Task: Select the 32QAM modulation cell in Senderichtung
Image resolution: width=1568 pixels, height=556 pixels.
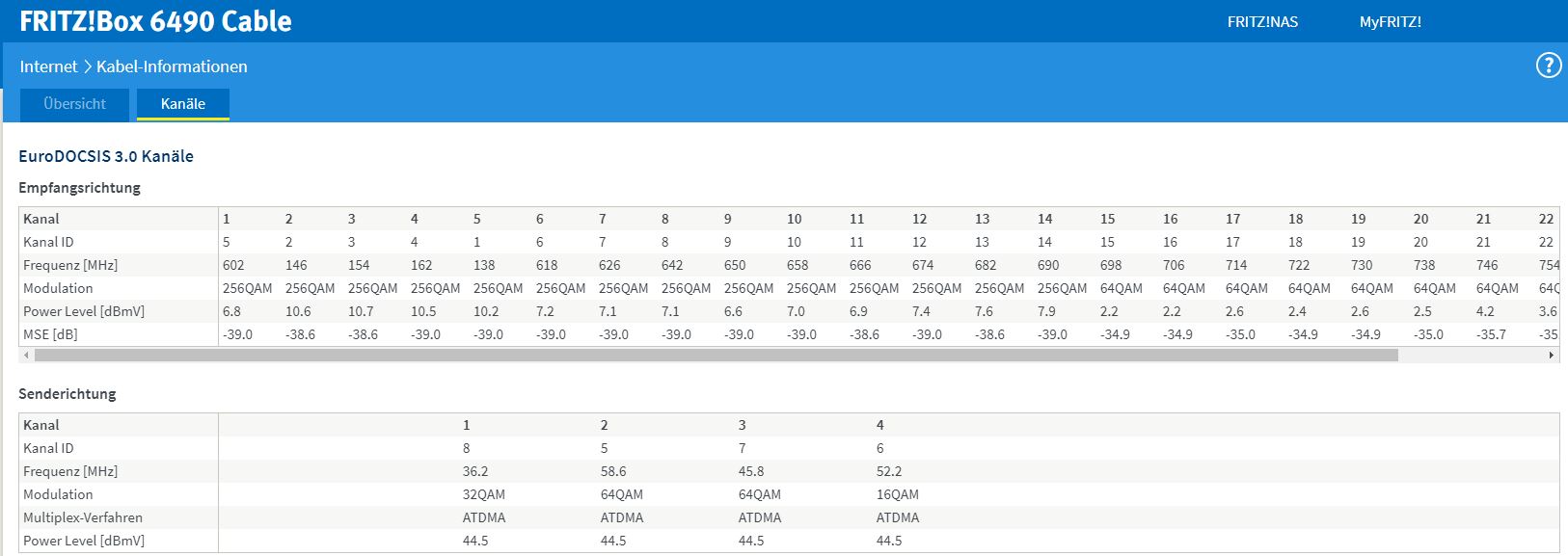Action: pos(484,494)
